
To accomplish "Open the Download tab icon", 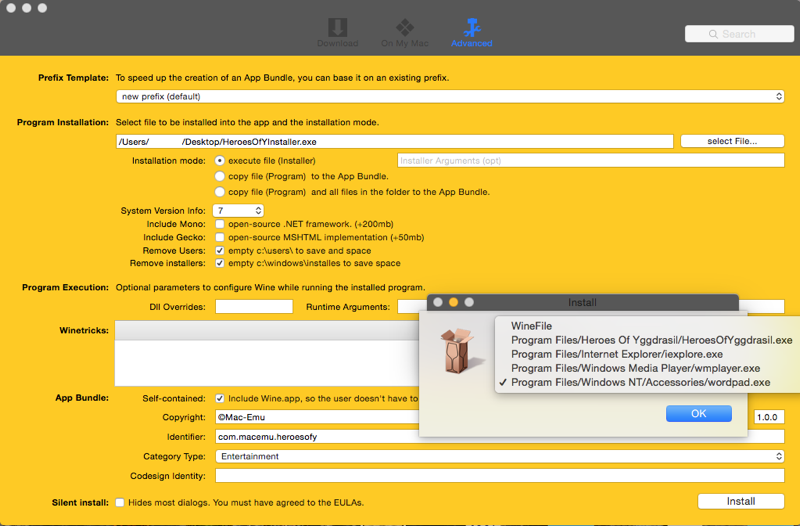I will (x=337, y=28).
